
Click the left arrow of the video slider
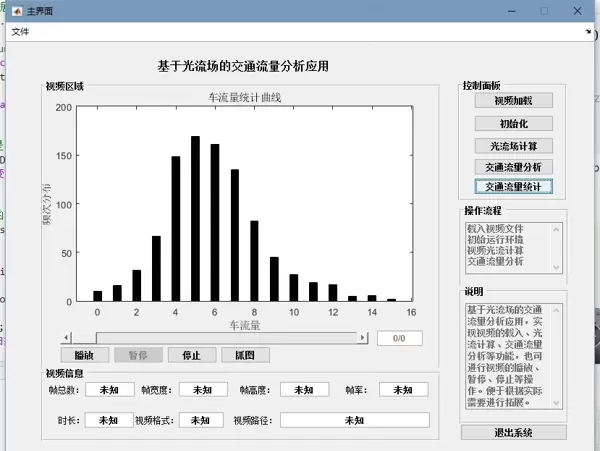coord(67,337)
